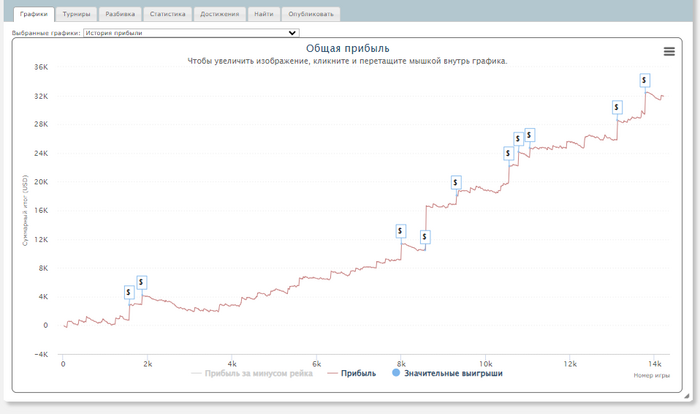Image resolution: width=700 pixels, height=414 pixels.
Task: Open the Опубликовать tab
Action: point(311,14)
